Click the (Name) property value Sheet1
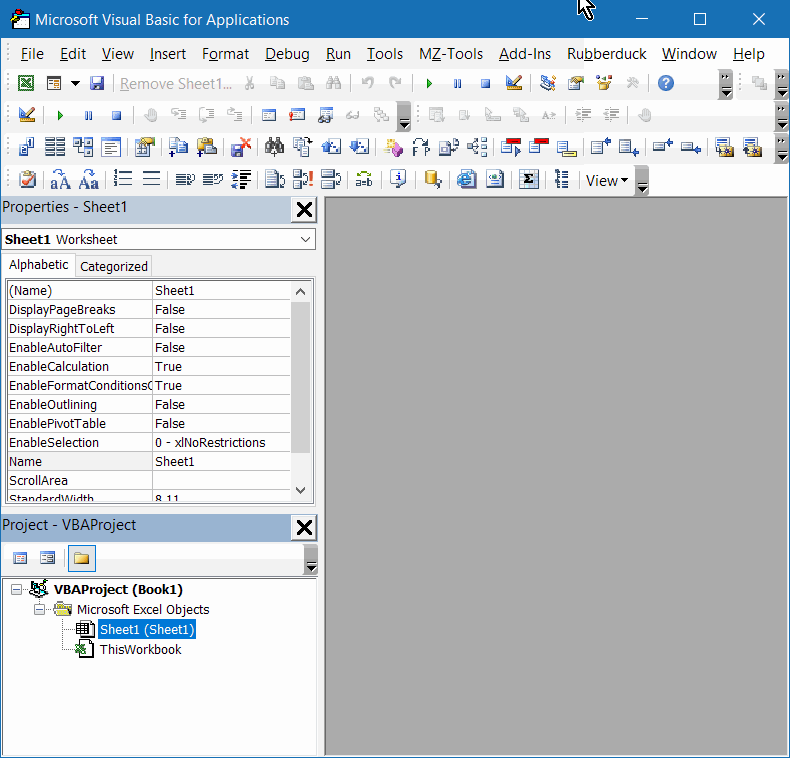The height and width of the screenshot is (758, 790). (x=221, y=290)
